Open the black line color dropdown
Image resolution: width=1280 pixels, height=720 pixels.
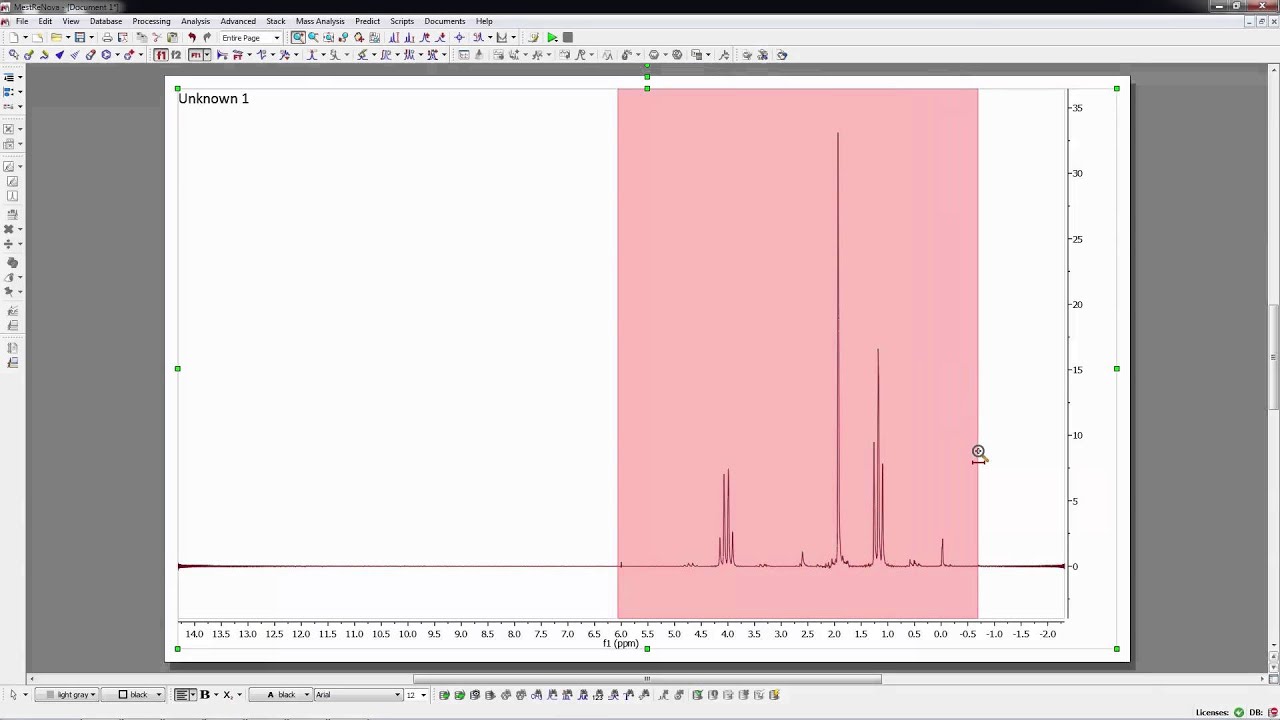coord(133,694)
